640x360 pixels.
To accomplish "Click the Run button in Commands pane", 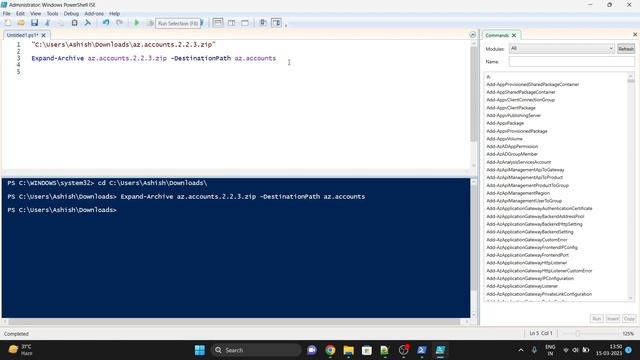I will click(596, 318).
